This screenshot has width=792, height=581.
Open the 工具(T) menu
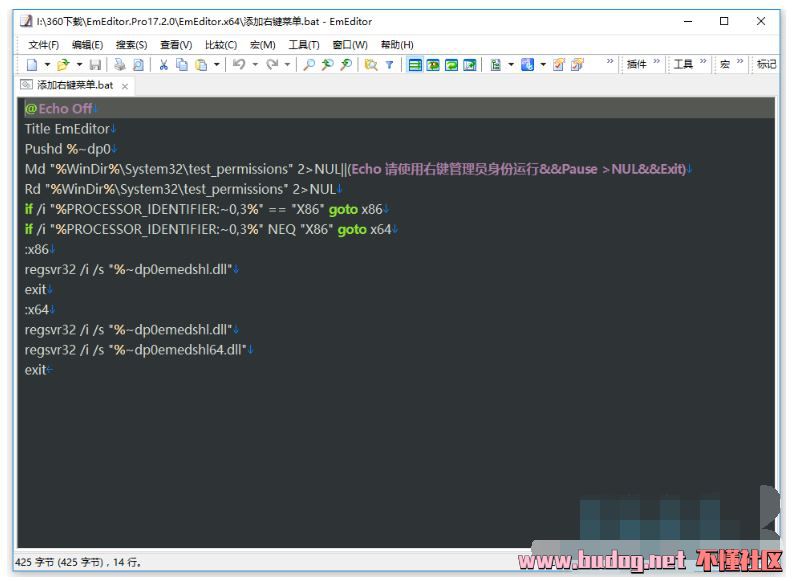304,45
